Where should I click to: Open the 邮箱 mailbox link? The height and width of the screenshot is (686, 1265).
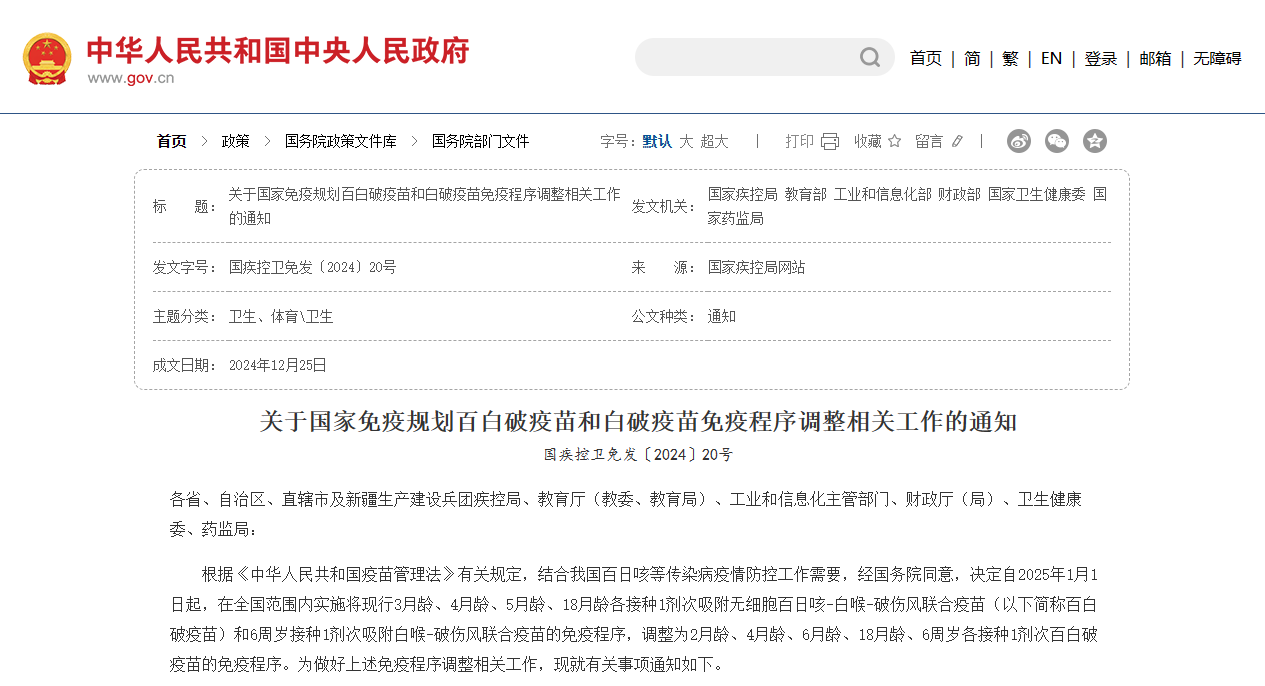click(1155, 58)
